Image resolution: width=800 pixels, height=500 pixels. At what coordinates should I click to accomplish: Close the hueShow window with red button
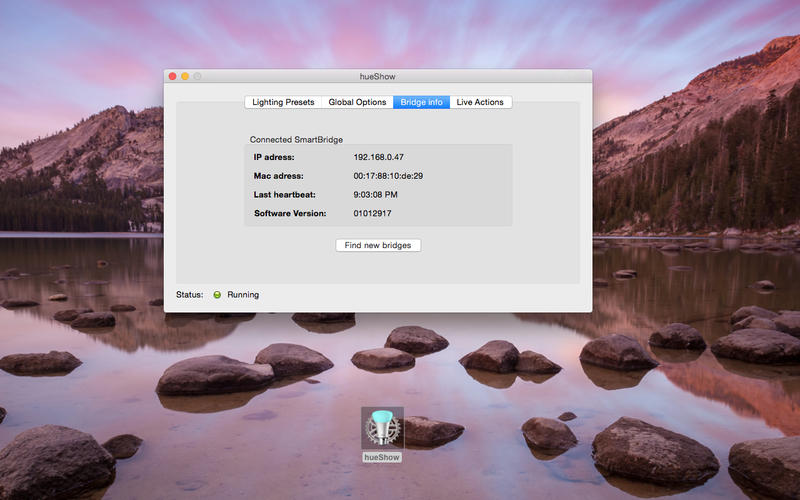172,76
